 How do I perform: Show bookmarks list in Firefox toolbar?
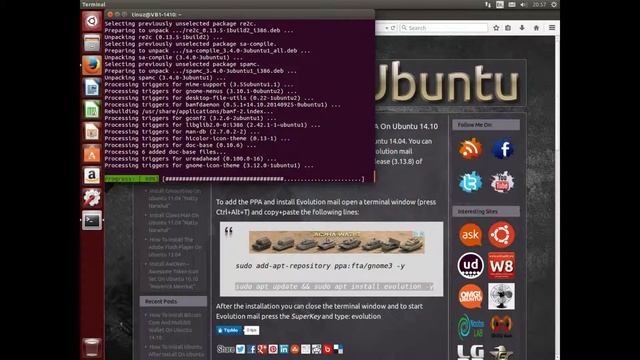[x=508, y=28]
